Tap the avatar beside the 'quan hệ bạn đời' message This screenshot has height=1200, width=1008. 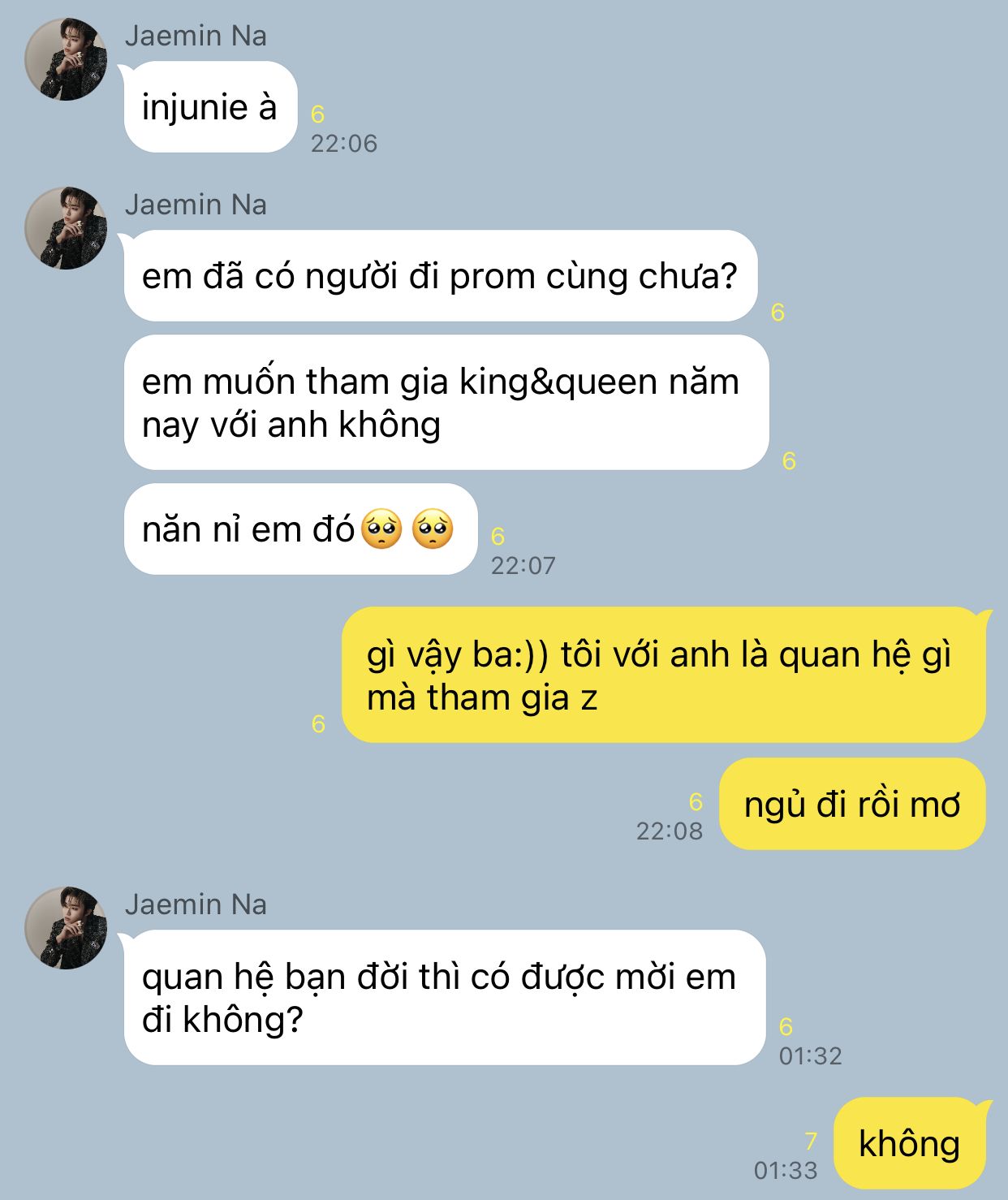tap(66, 928)
